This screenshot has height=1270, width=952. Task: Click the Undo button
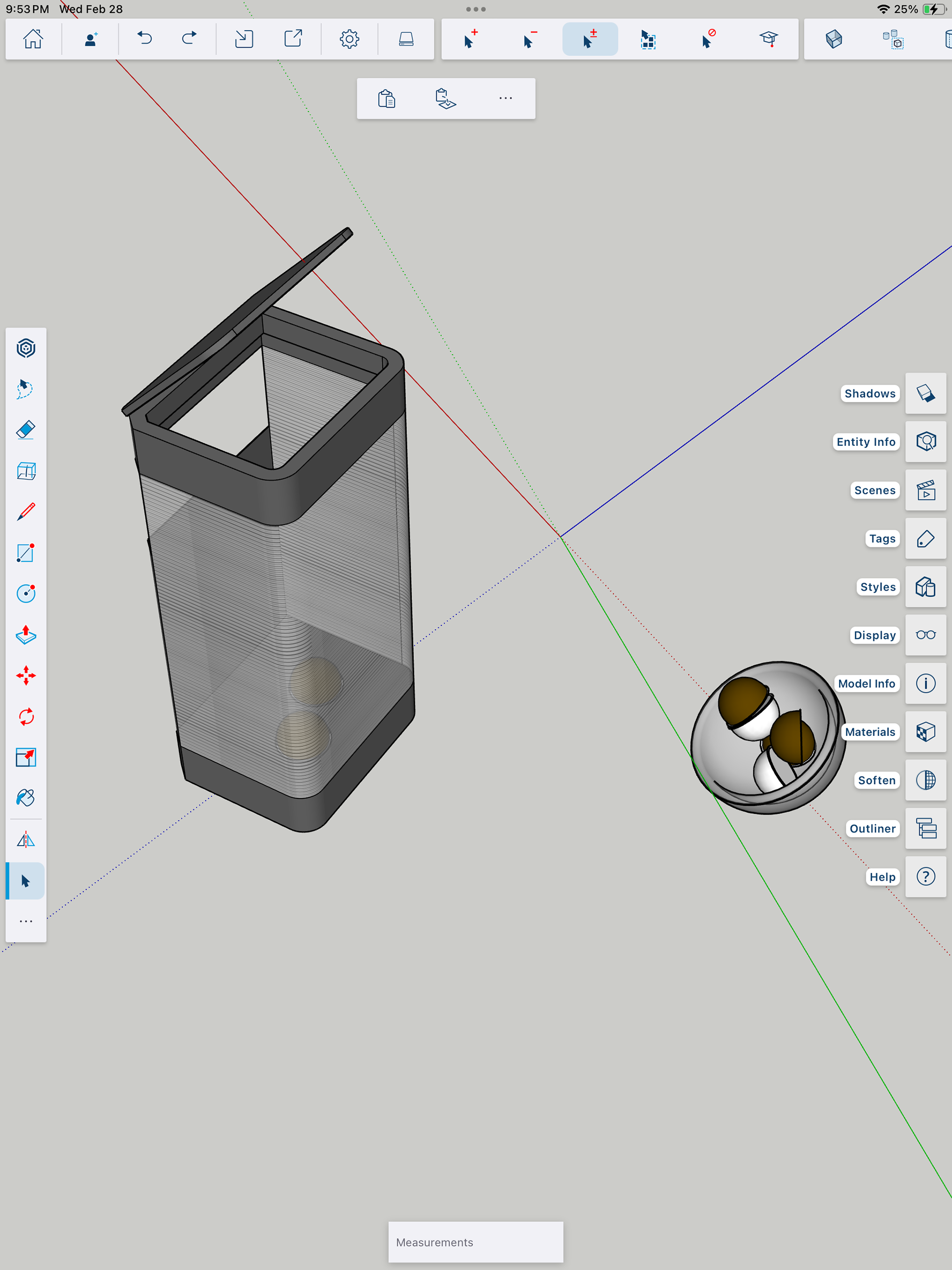(x=145, y=39)
